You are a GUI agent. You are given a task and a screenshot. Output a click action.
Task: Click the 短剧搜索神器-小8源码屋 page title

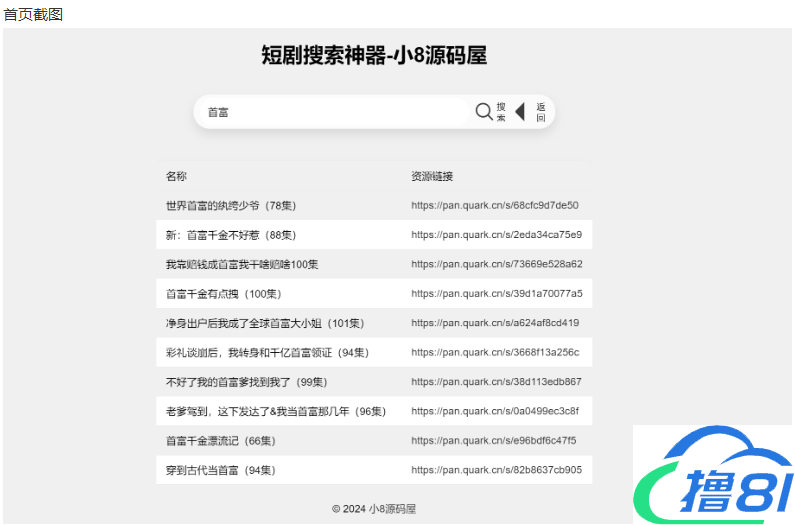374,56
